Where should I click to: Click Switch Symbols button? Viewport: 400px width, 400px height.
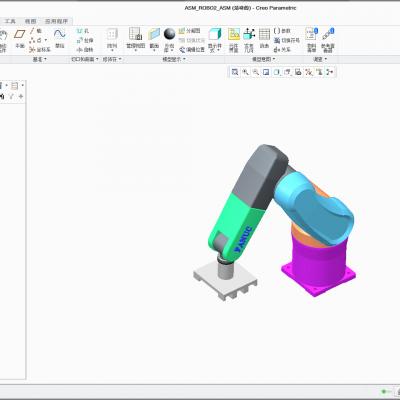[x=287, y=40]
